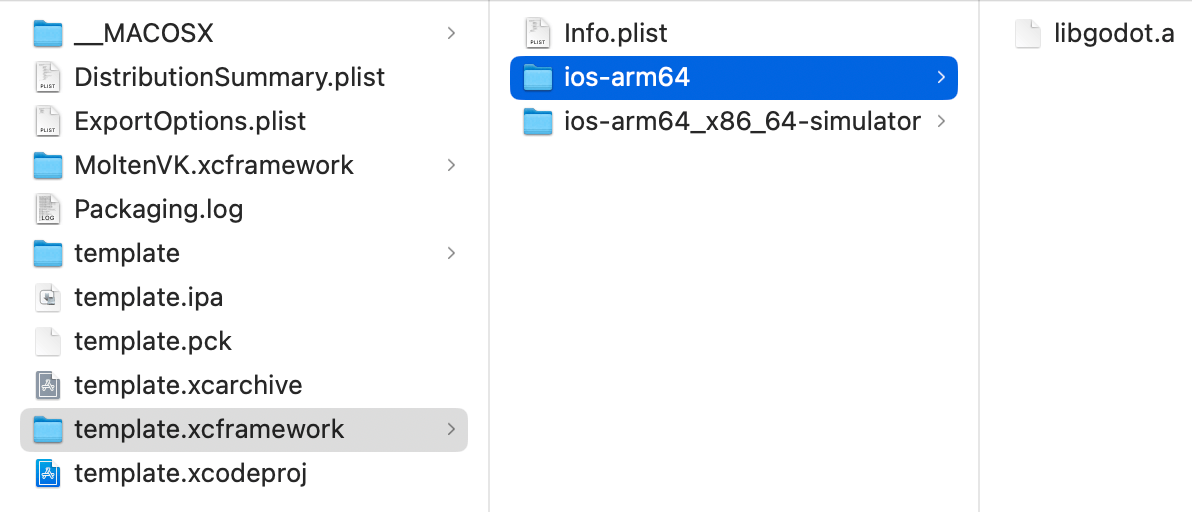This screenshot has height=512, width=1192.
Task: Expand MoltenVK.xcframework via its chevron
Action: [452, 165]
